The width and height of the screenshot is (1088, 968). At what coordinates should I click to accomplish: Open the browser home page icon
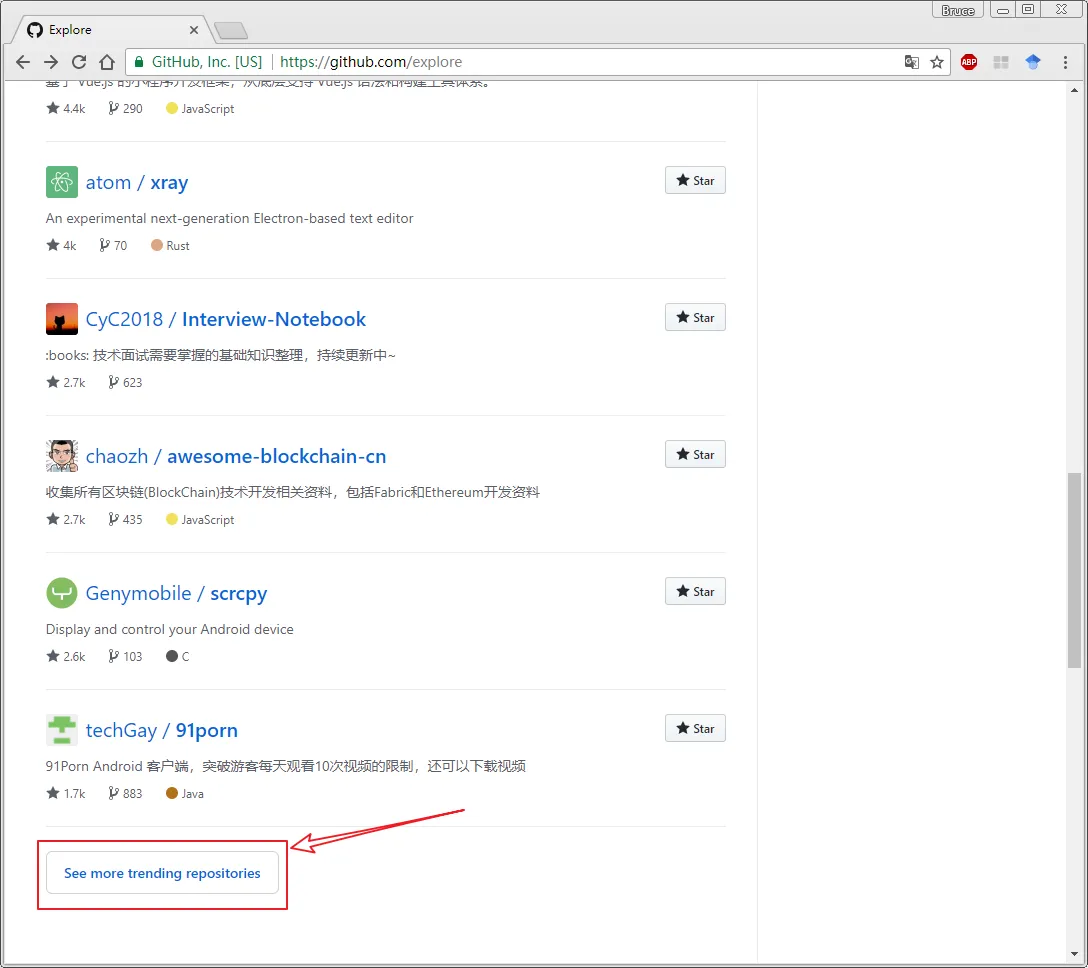click(x=107, y=62)
